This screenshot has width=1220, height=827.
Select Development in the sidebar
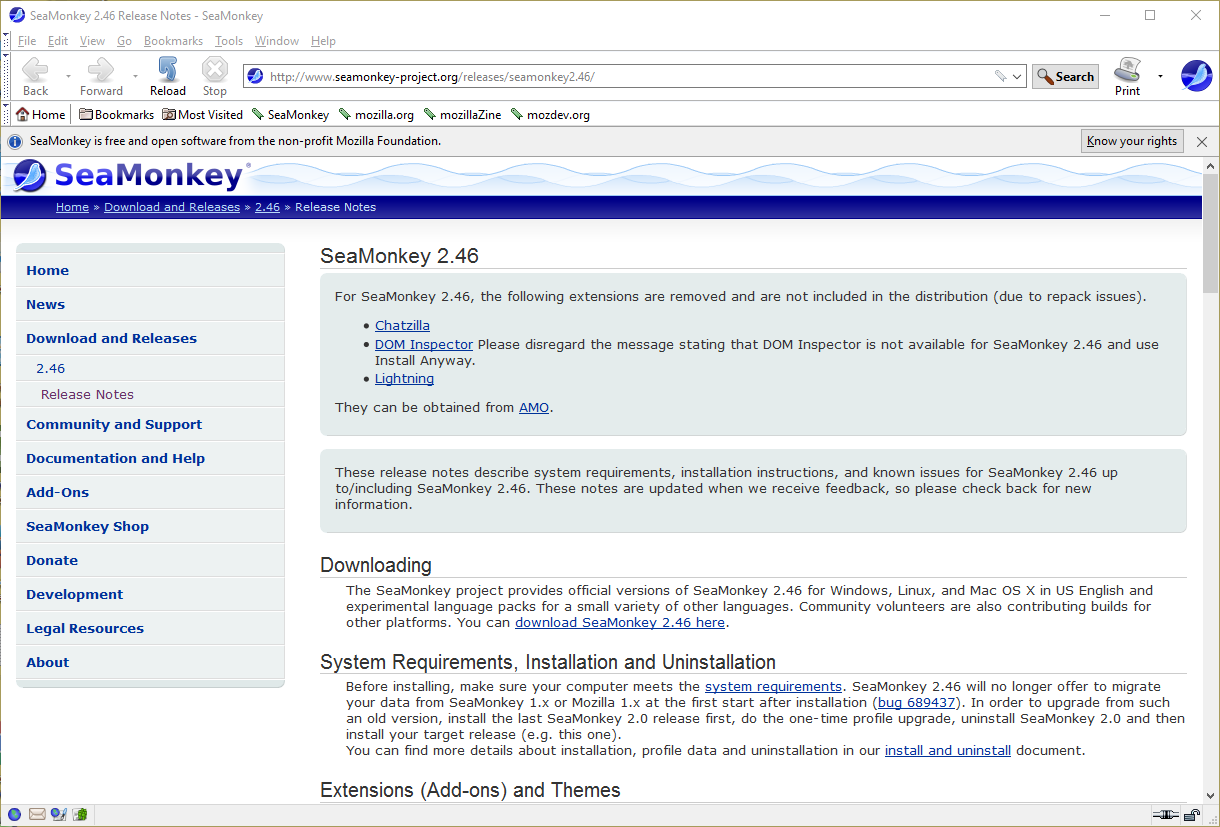pos(150,595)
